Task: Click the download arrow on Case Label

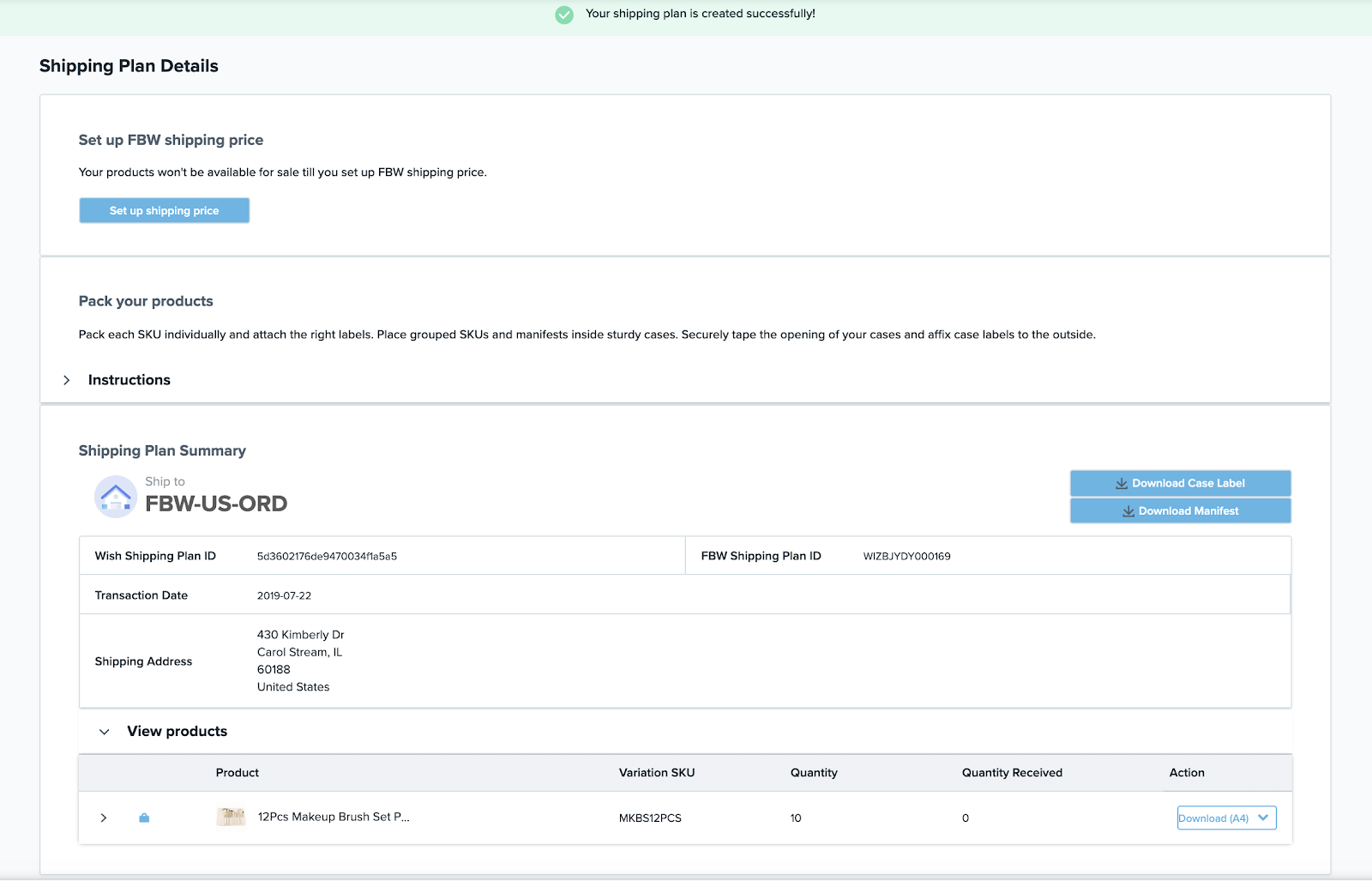Action: pos(1121,484)
